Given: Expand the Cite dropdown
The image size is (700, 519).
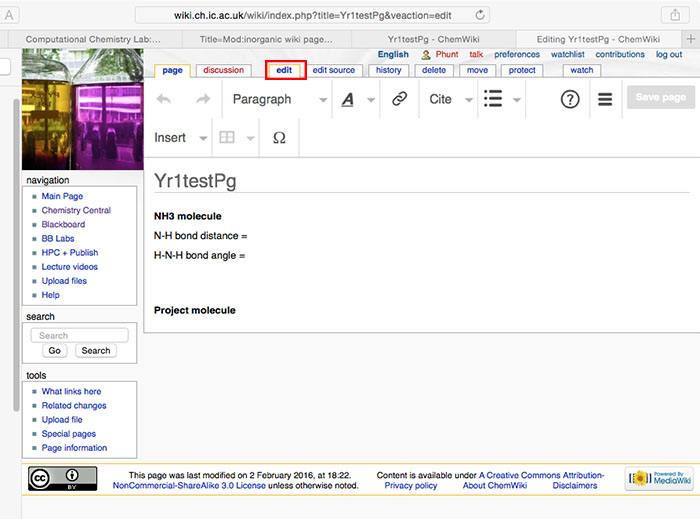Looking at the screenshot, I should click(449, 99).
